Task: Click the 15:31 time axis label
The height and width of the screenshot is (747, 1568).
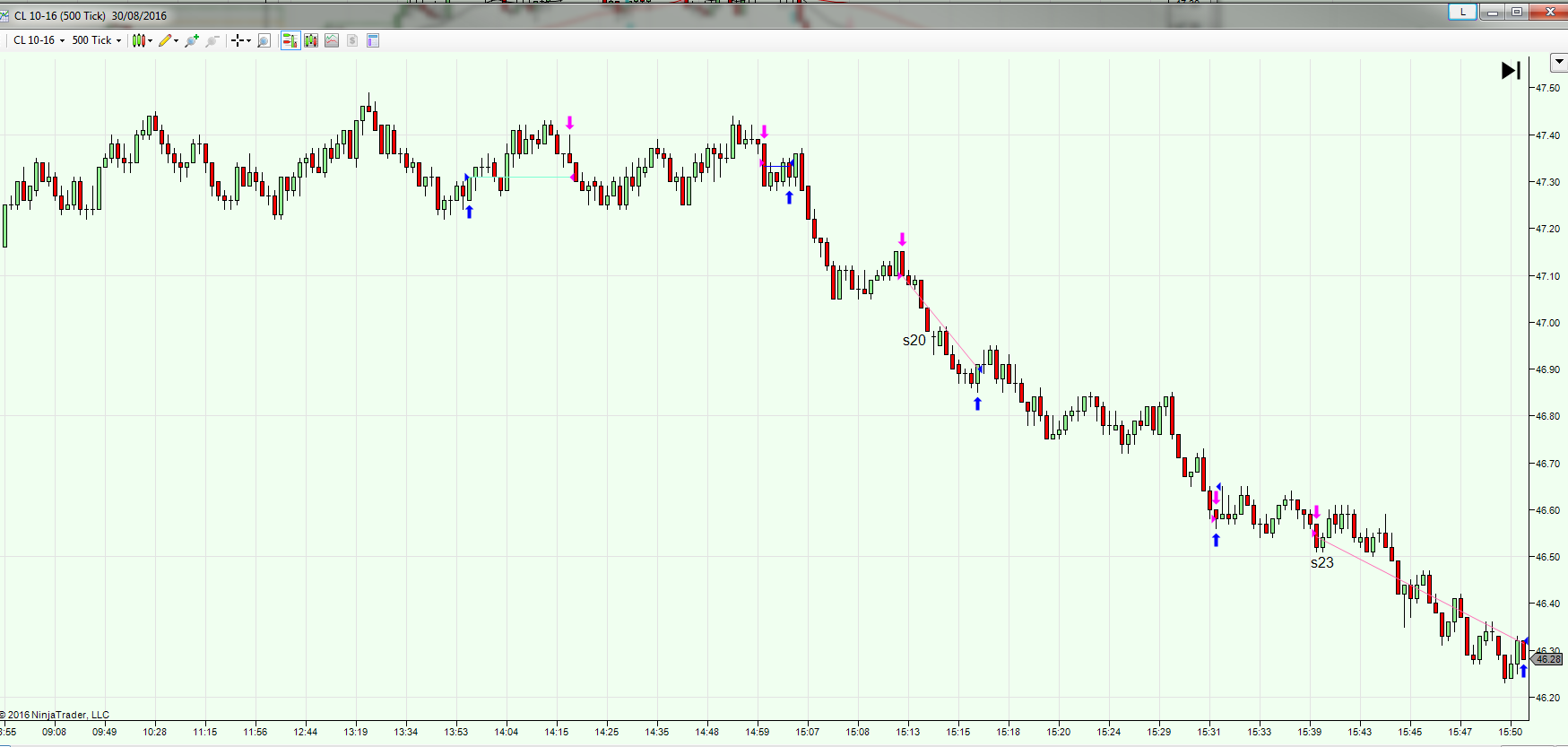Action: pos(1208,732)
